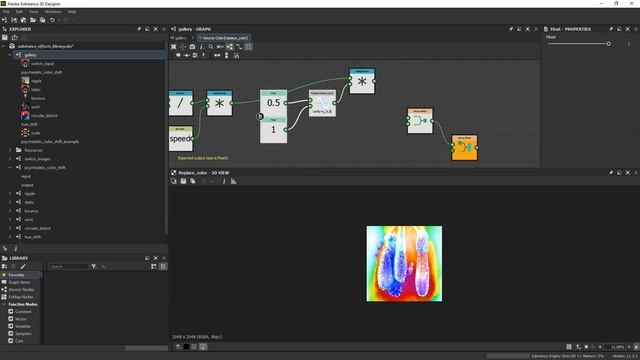Click the link display icon in graph toolbar
This screenshot has width=640, height=360.
tap(239, 47)
